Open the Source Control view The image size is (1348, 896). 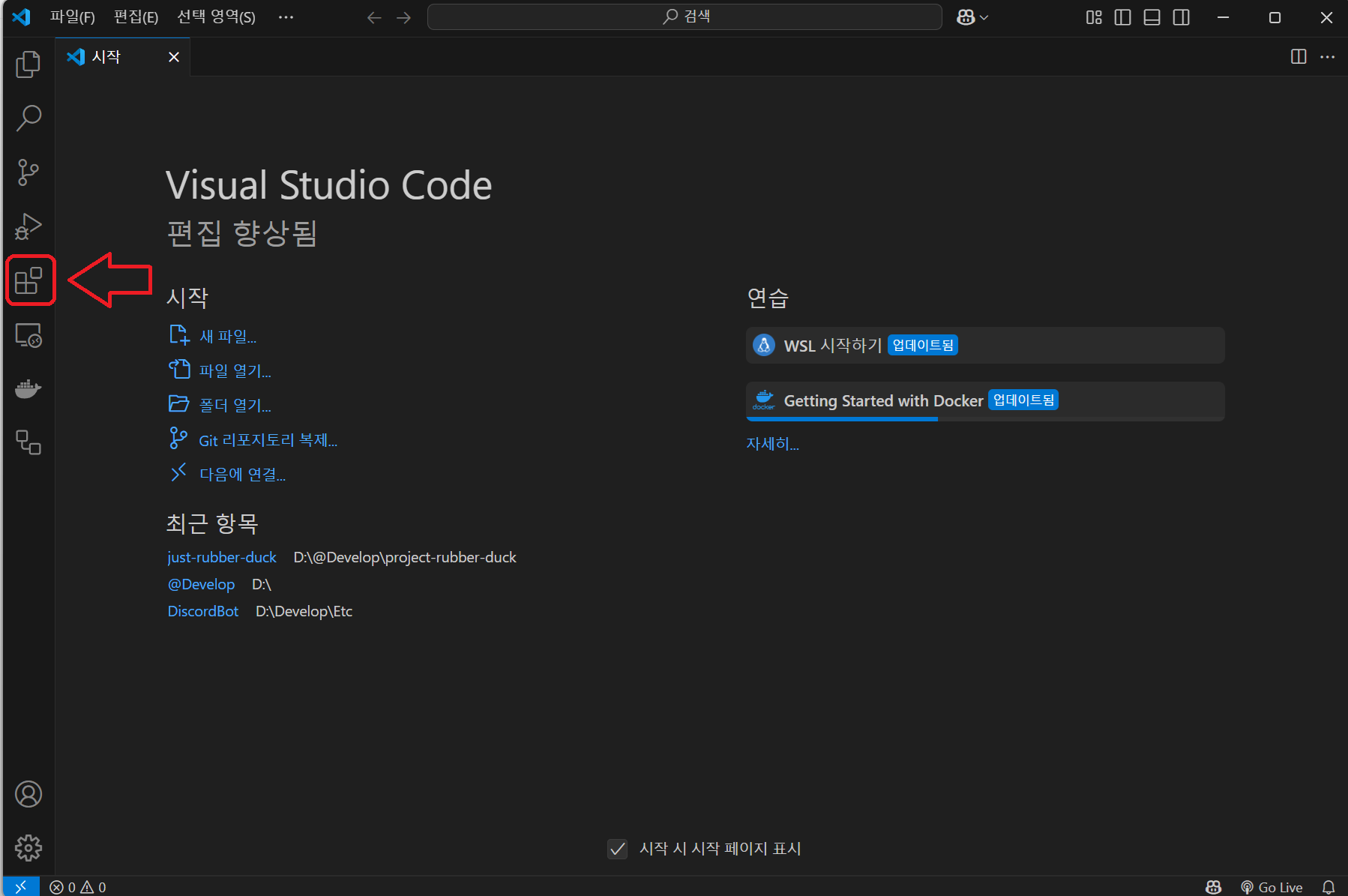click(x=28, y=172)
